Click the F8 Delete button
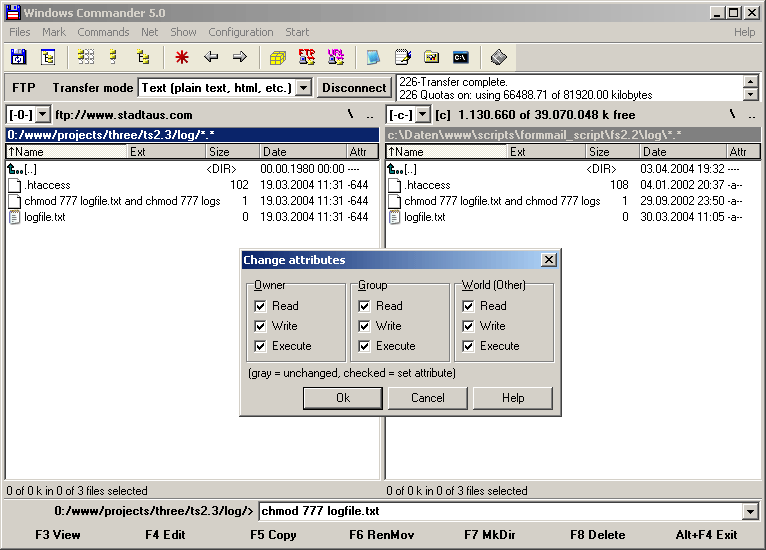 click(x=597, y=535)
